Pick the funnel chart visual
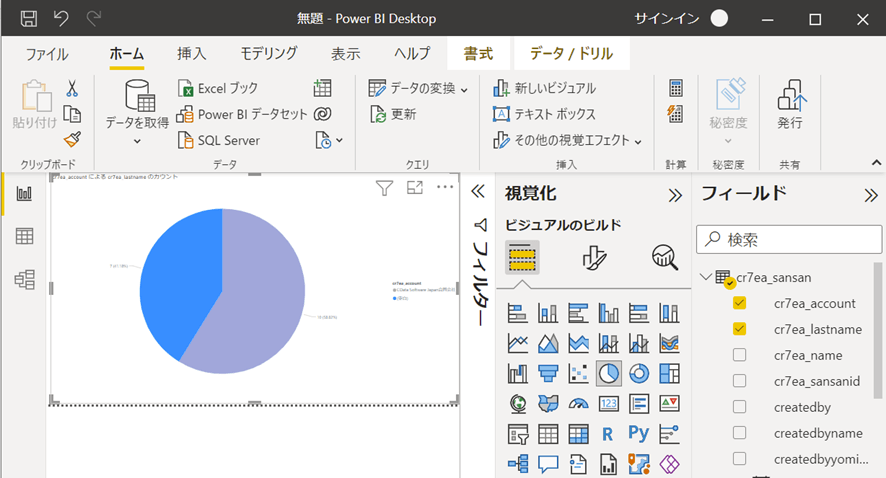 (548, 373)
